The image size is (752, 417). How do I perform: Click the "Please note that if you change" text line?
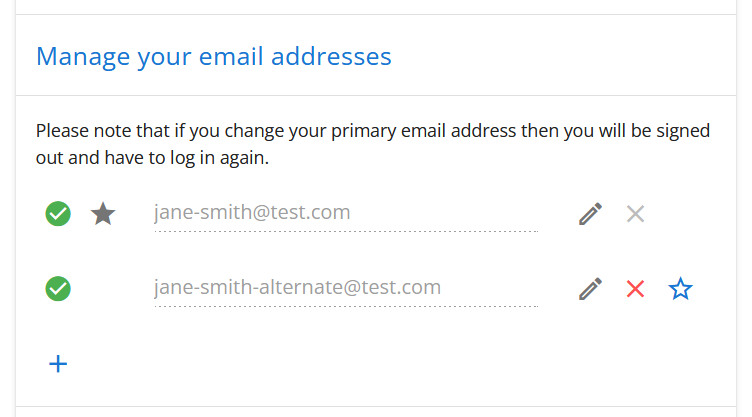click(150, 131)
